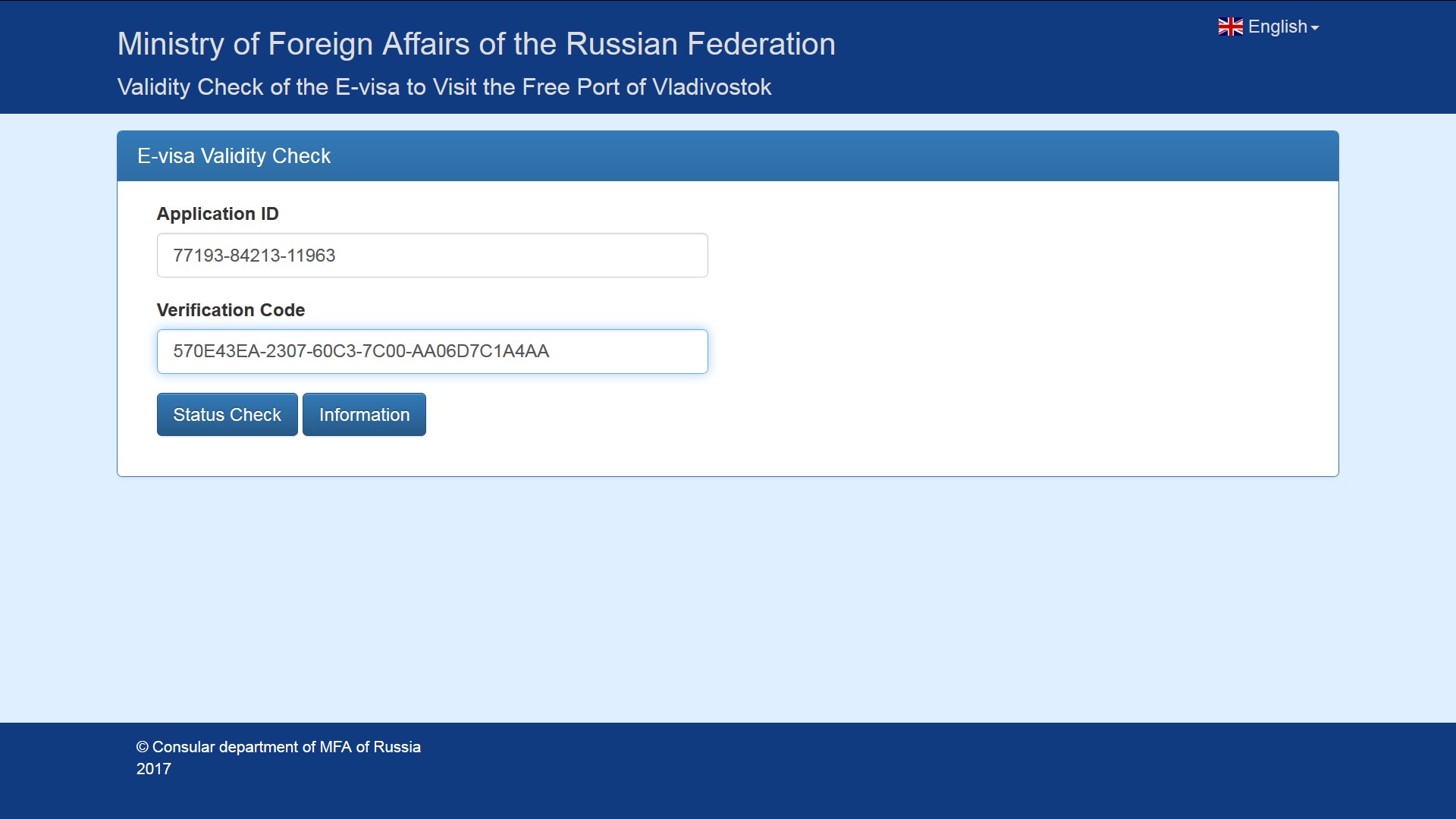The image size is (1456, 819).
Task: Click the caret arrow beside English
Action: point(1315,28)
